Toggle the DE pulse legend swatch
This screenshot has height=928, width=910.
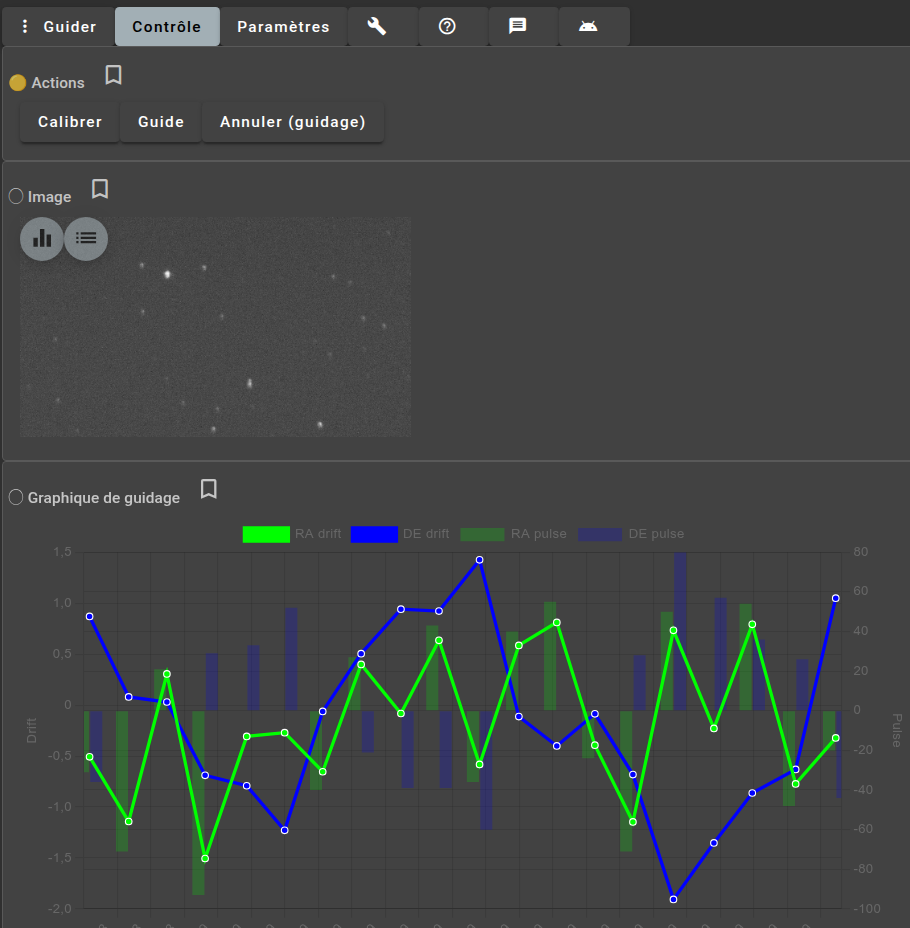(x=600, y=534)
